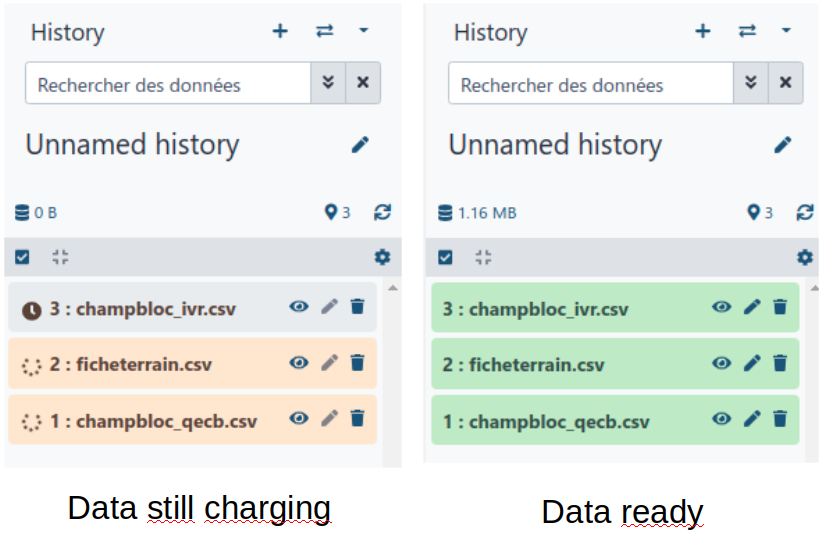
Task: Rename Unnamed history using left pencil icon
Action: 360,145
